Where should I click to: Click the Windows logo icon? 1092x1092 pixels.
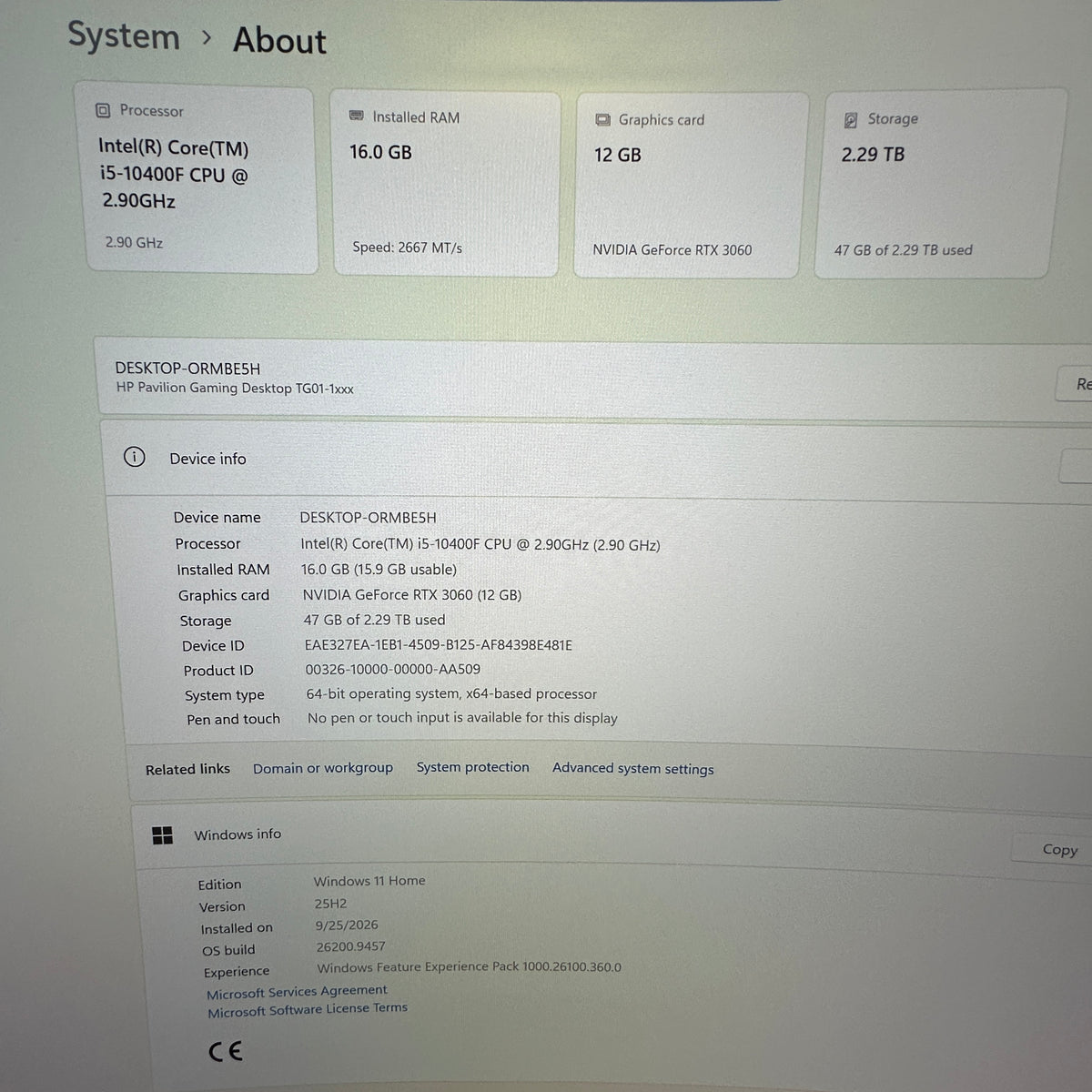tap(163, 835)
